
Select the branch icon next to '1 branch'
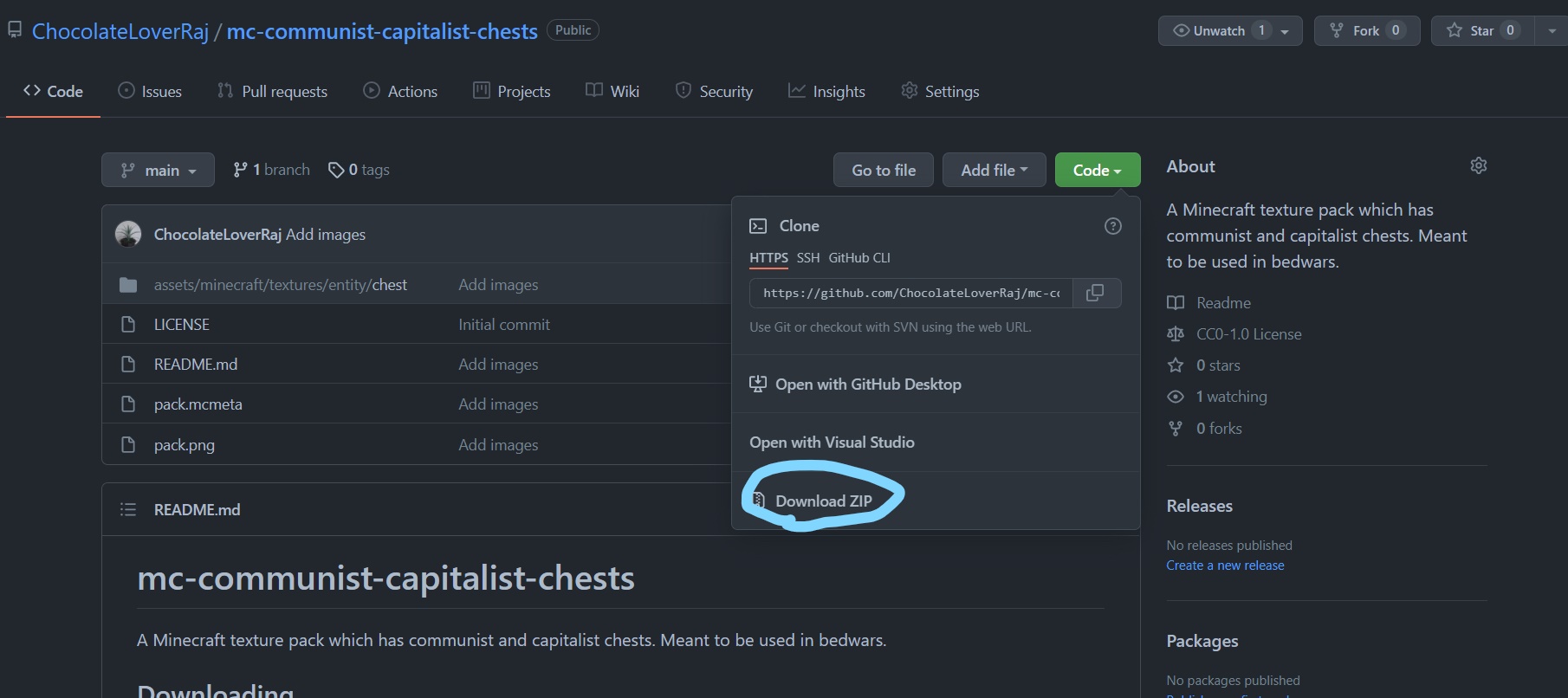pos(240,169)
